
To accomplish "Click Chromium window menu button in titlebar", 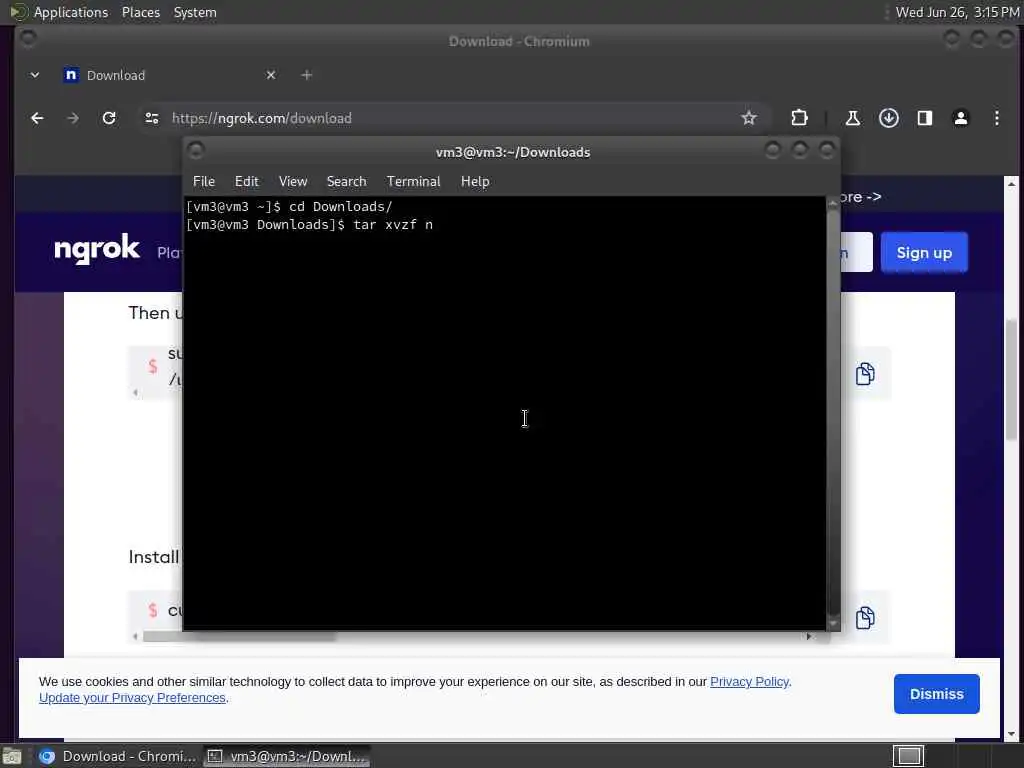I will coord(28,39).
